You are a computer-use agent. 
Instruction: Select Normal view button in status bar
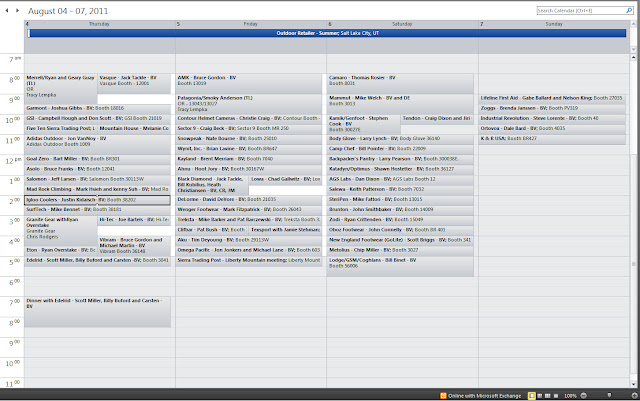pyautogui.click(x=531, y=396)
